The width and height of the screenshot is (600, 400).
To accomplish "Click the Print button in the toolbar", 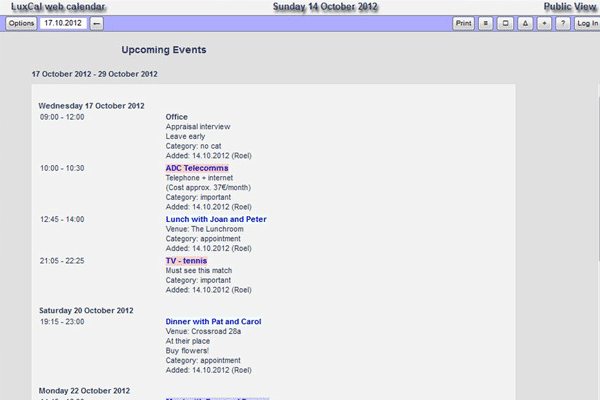I will click(463, 23).
